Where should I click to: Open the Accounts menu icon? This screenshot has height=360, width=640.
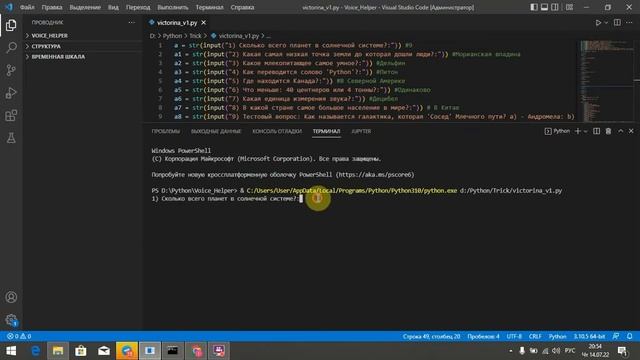pos(11,297)
